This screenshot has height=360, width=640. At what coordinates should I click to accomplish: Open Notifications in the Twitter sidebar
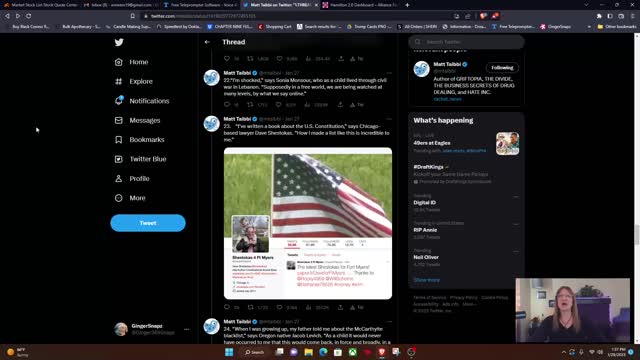pos(142,101)
